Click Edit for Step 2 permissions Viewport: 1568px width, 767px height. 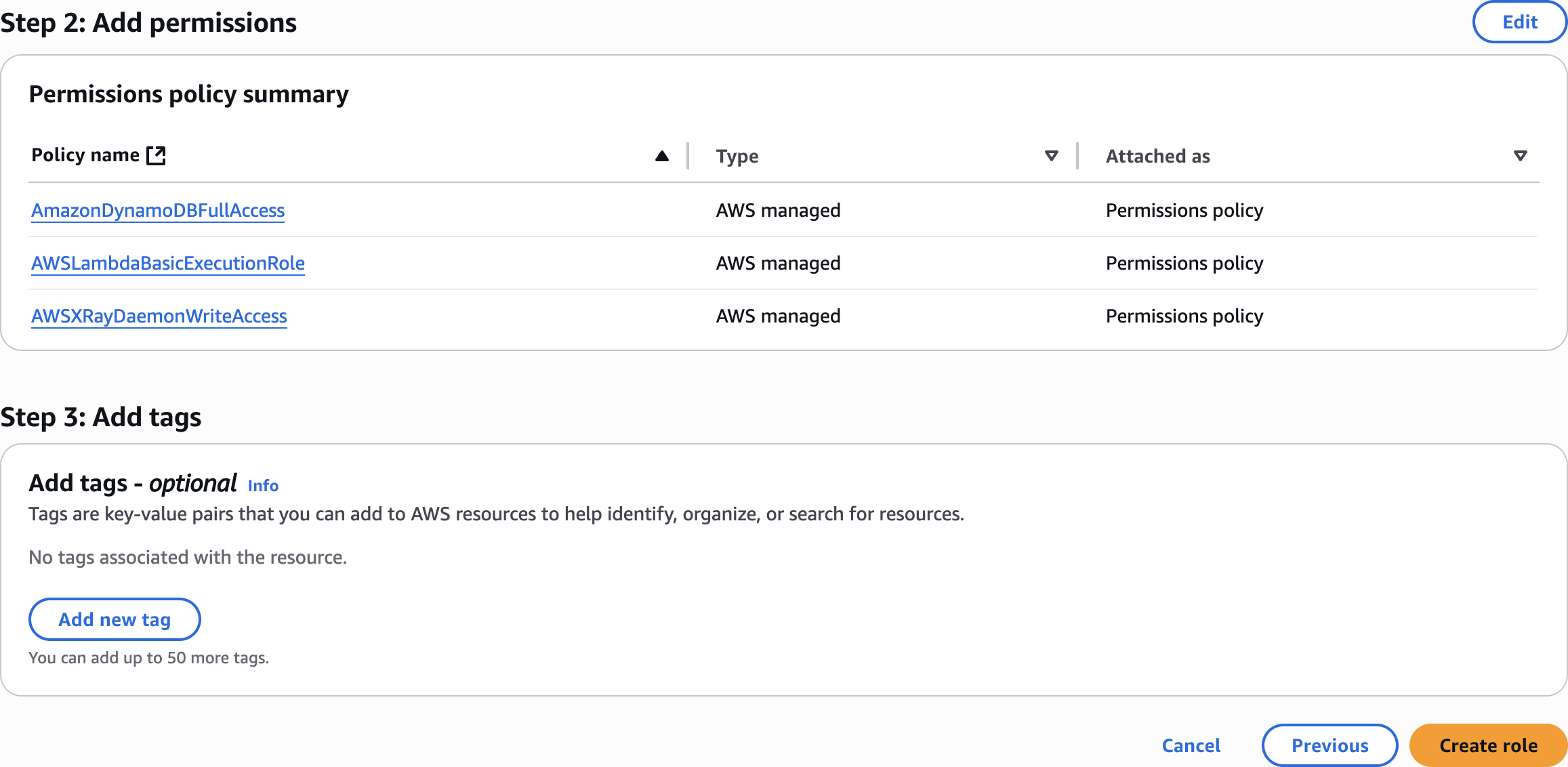pyautogui.click(x=1519, y=22)
